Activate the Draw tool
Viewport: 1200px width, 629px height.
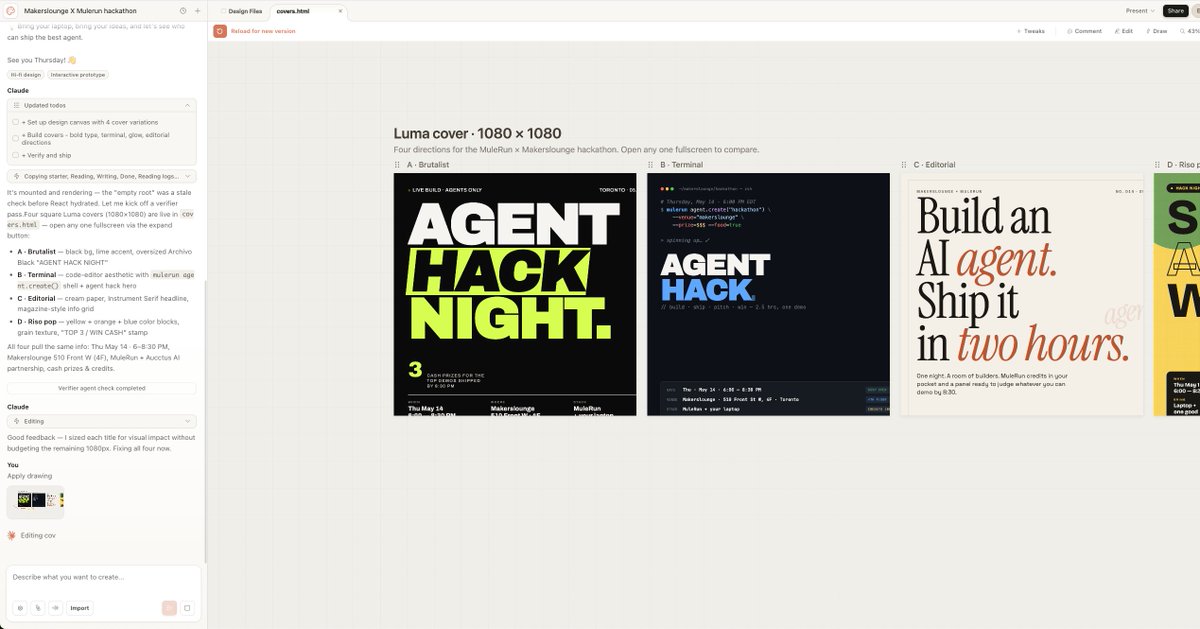1155,31
